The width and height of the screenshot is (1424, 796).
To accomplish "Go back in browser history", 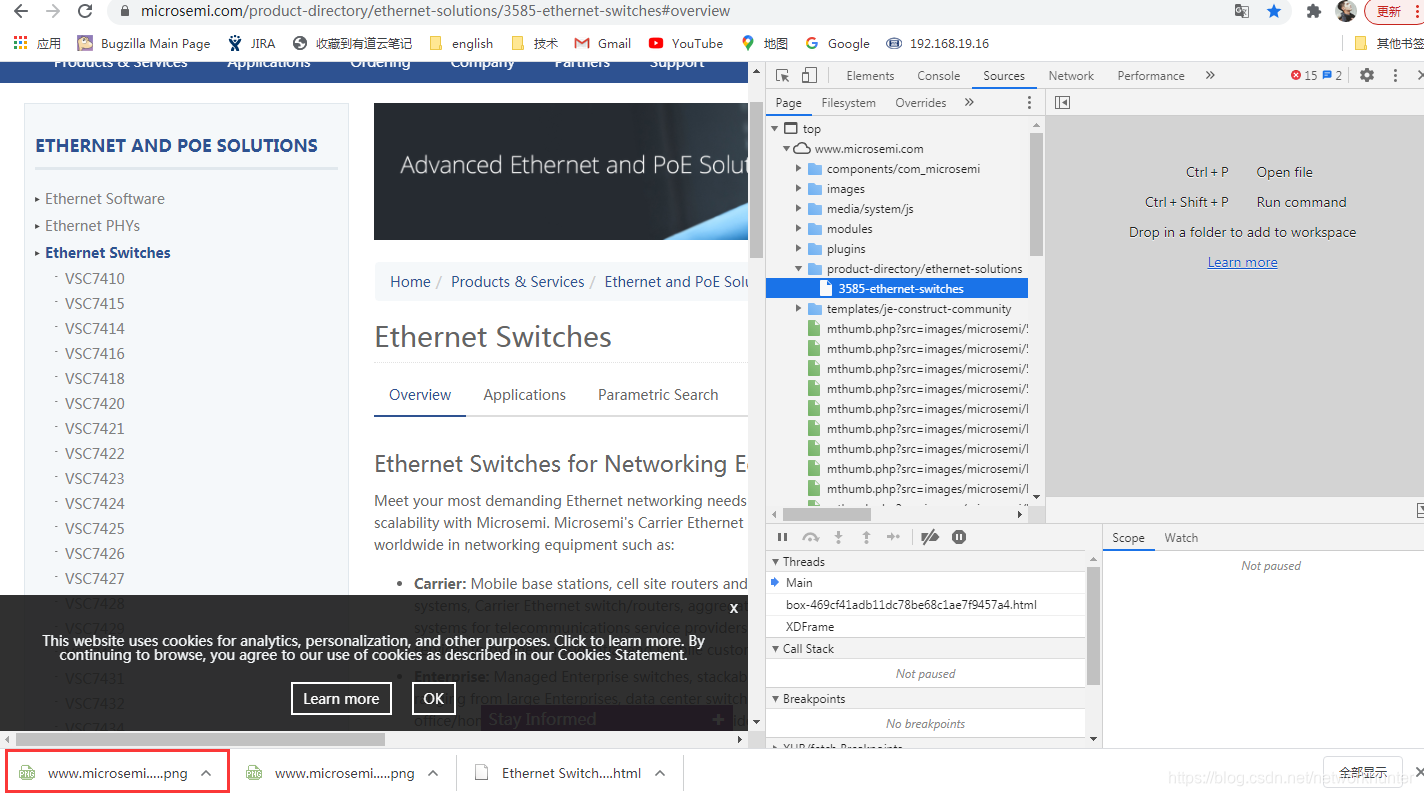I will (x=21, y=11).
